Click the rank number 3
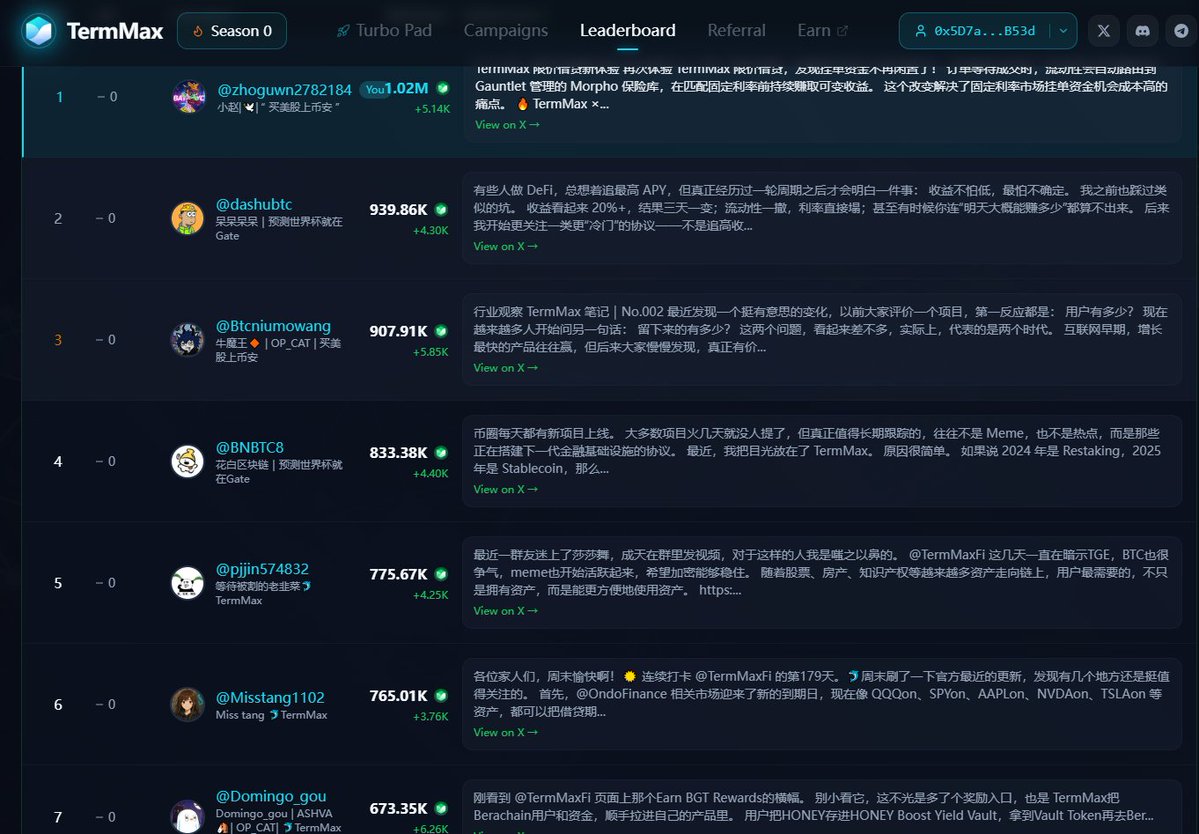This screenshot has height=834, width=1199. 58,339
